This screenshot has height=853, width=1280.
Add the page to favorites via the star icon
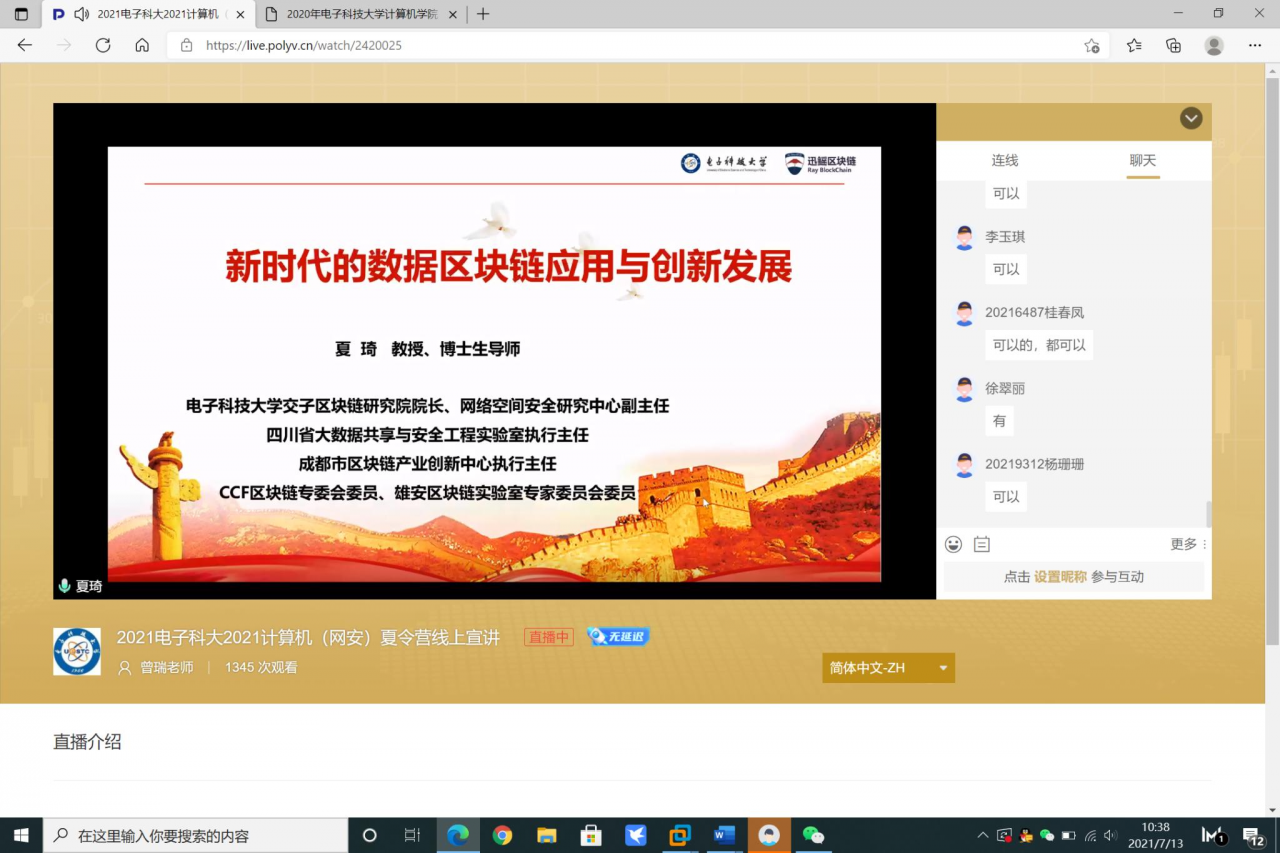[x=1093, y=45]
